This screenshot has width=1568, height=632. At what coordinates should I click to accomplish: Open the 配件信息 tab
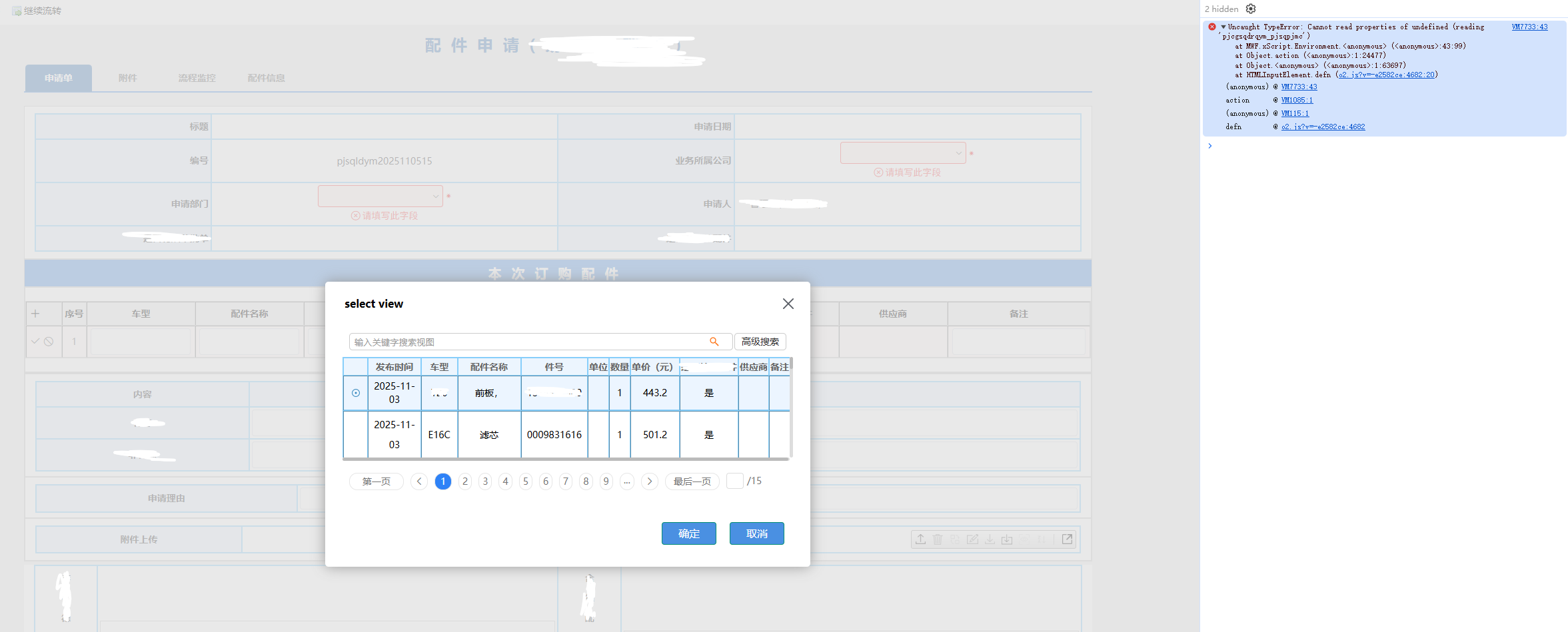(x=266, y=78)
